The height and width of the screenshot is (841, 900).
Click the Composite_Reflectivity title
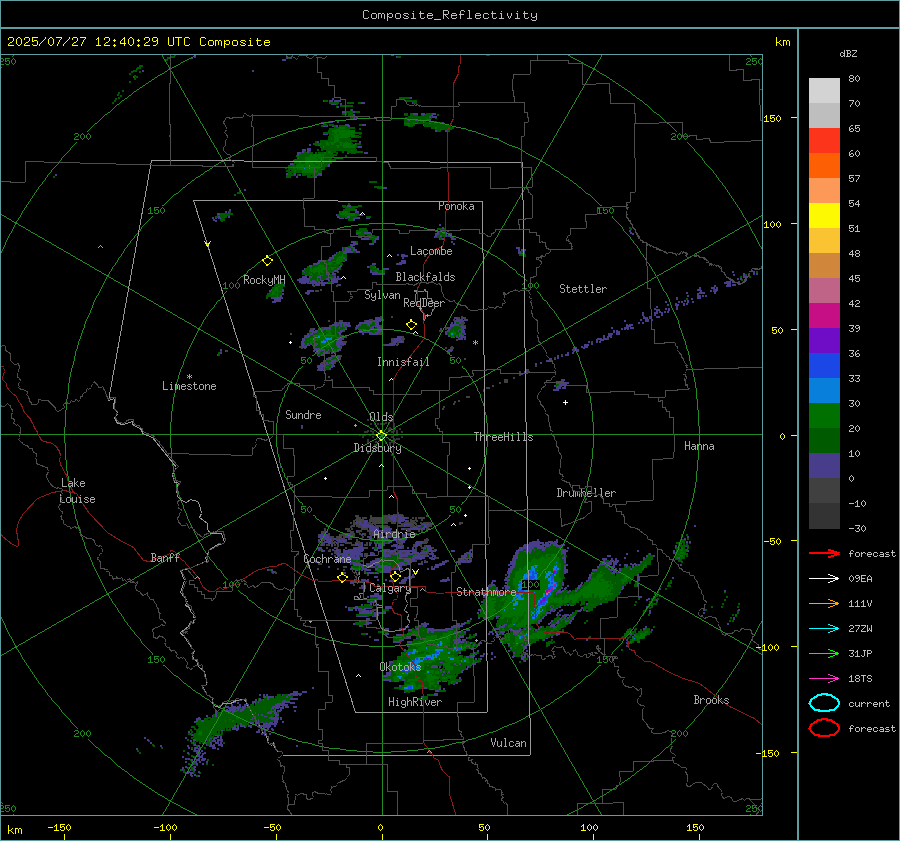(450, 15)
